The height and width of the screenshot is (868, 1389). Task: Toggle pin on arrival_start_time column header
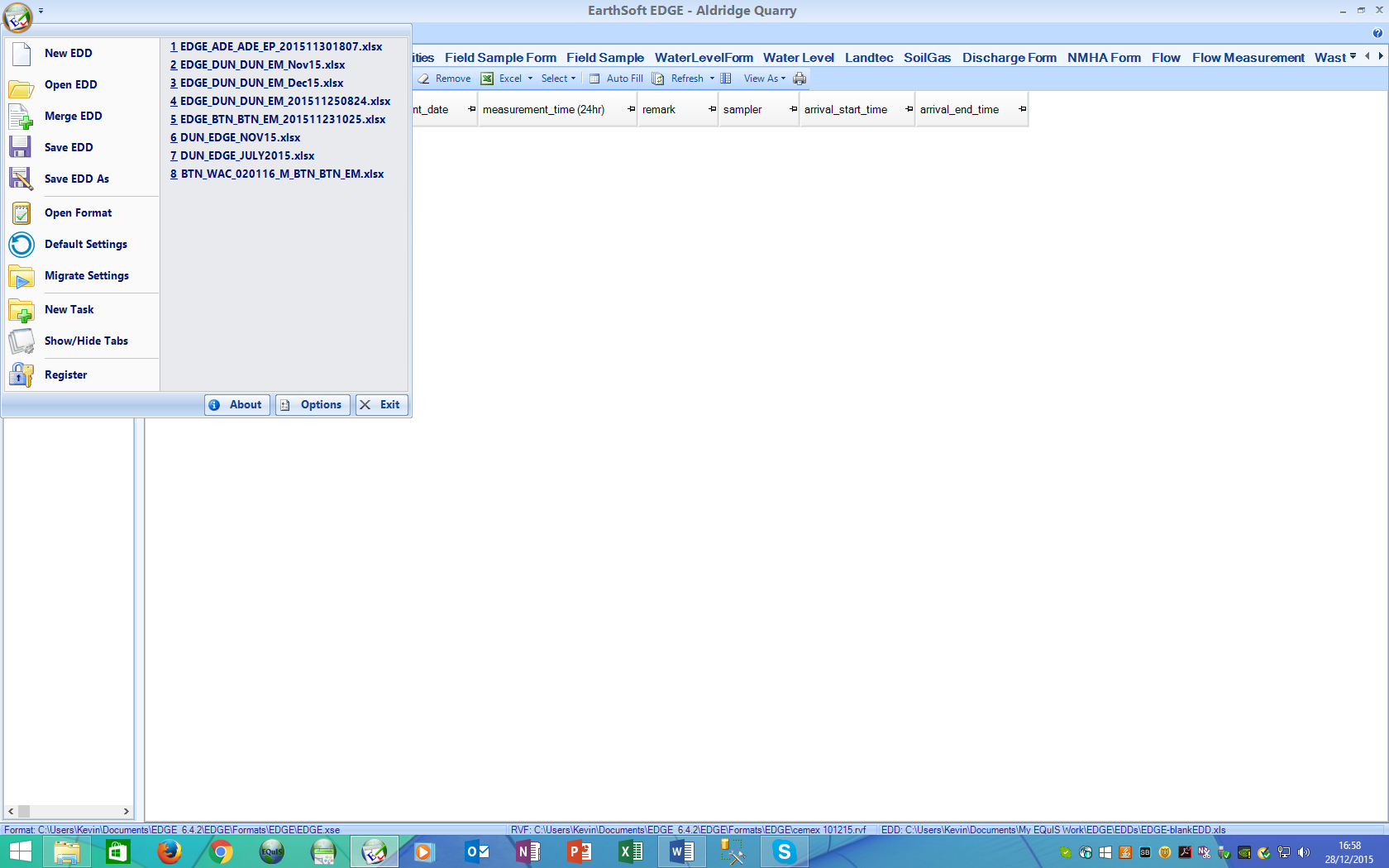coord(909,109)
